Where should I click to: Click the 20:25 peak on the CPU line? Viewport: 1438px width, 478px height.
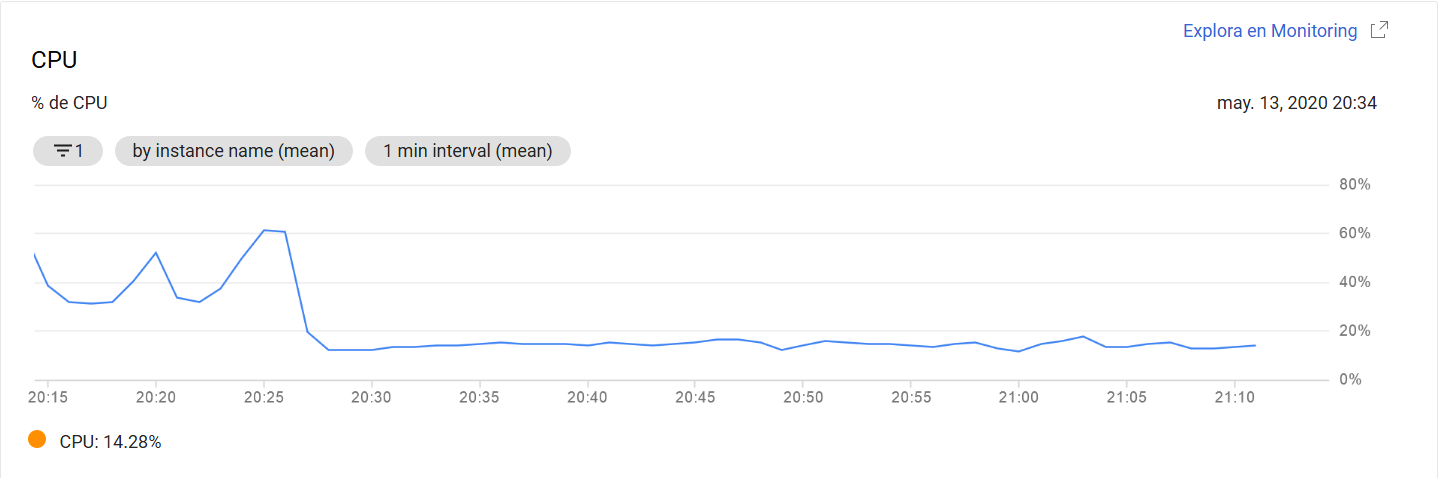(265, 230)
